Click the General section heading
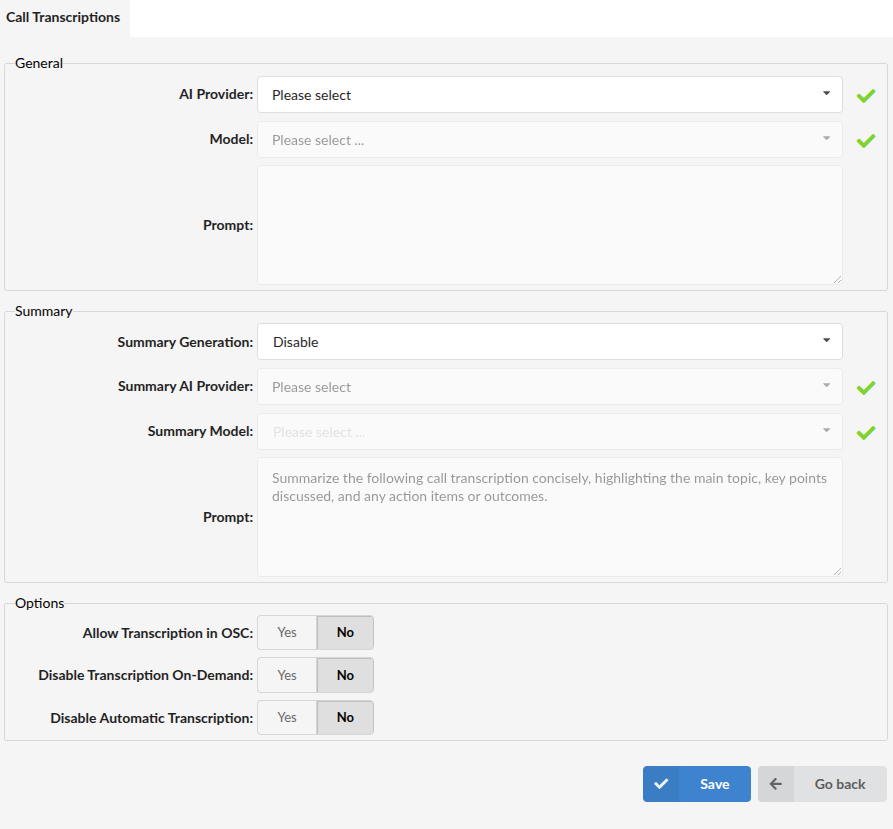893x829 pixels. pyautogui.click(x=39, y=63)
